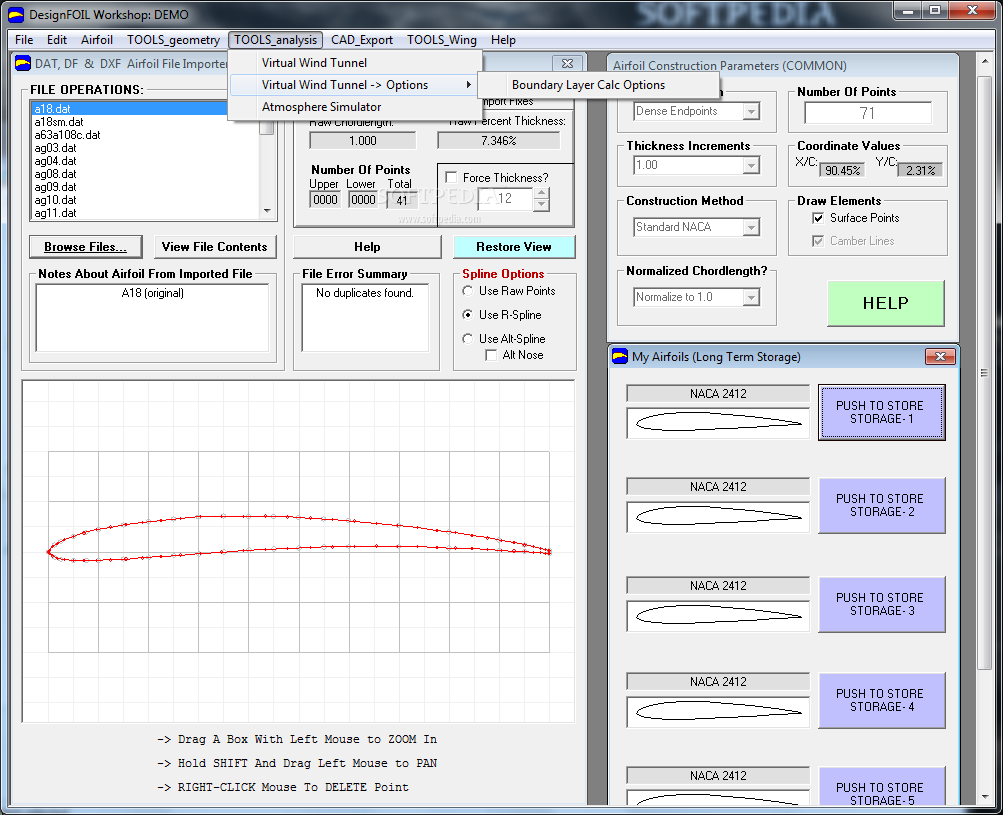1003x815 pixels.
Task: Select a18.dat in the file list
Action: click(x=129, y=109)
